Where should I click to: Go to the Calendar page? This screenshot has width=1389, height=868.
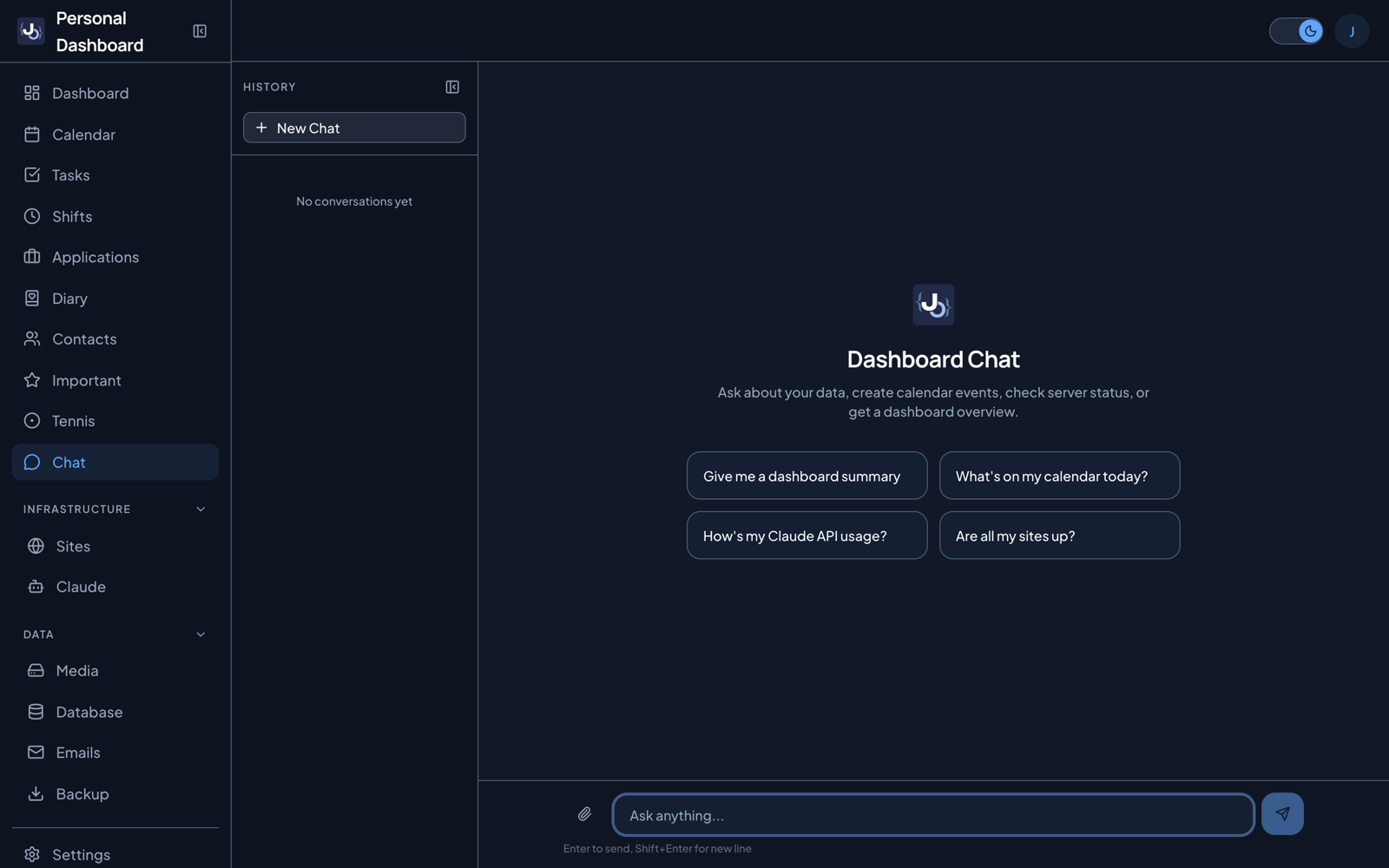[115, 135]
